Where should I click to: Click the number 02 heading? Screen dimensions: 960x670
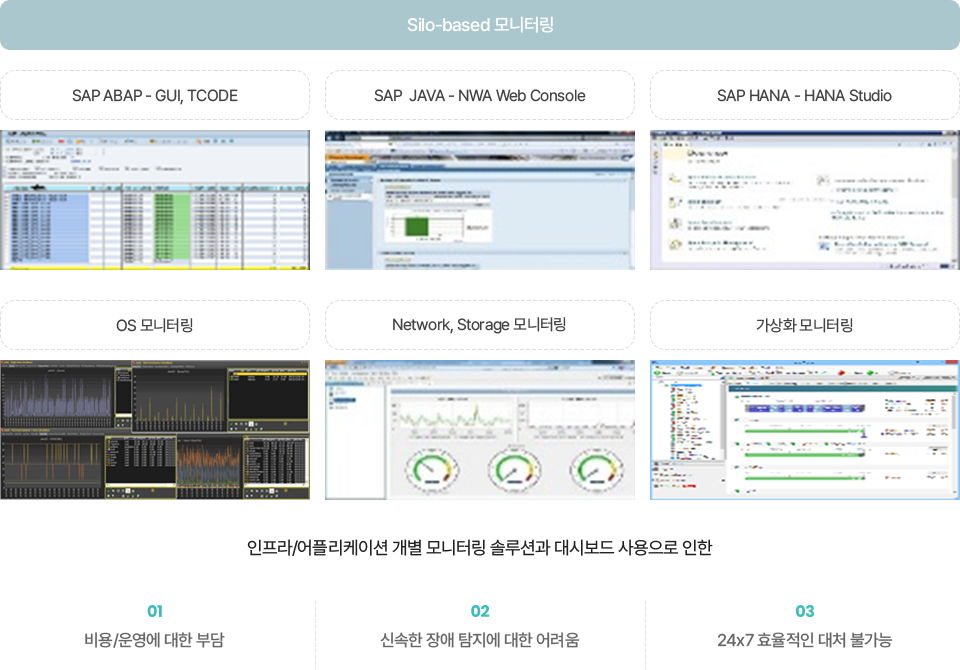point(480,611)
